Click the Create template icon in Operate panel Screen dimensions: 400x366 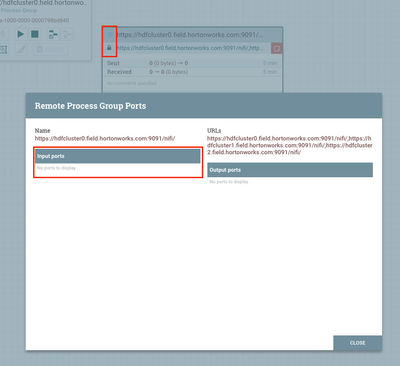53,34
